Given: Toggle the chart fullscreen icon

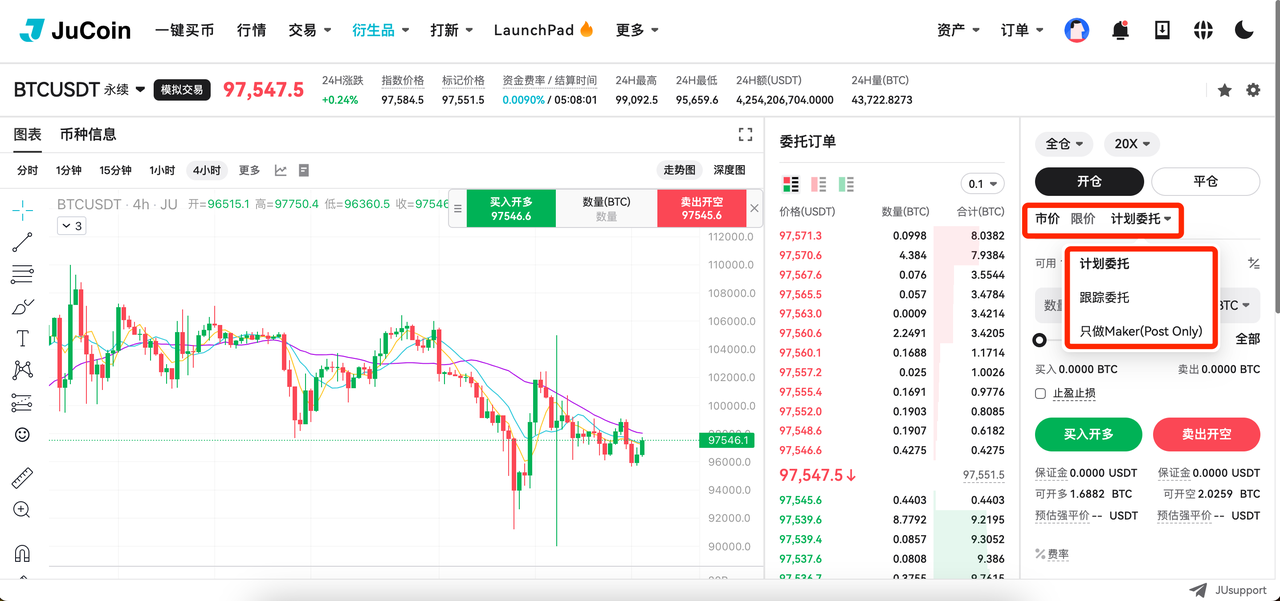Looking at the screenshot, I should [x=745, y=134].
